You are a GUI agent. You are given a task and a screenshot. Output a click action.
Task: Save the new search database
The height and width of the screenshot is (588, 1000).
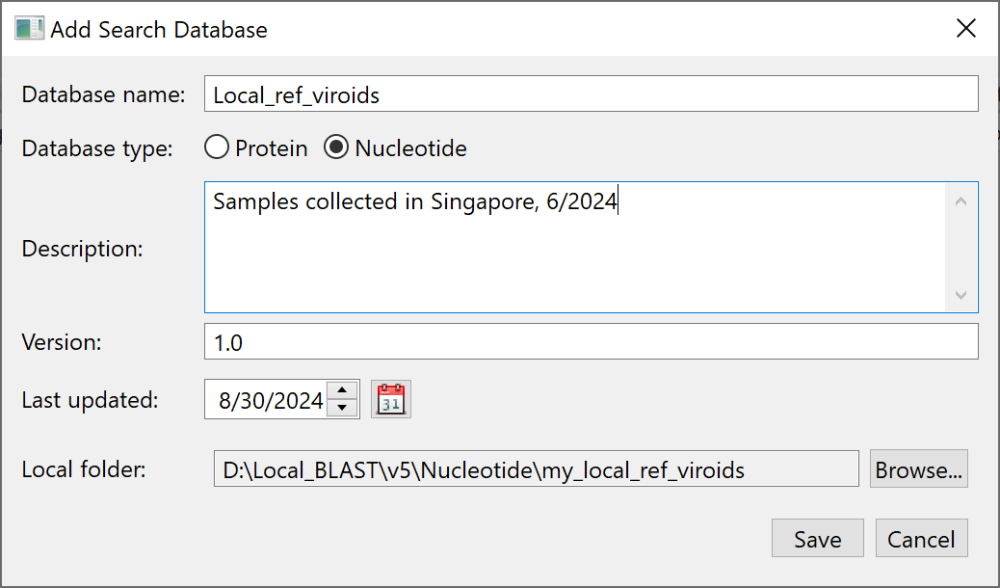click(x=817, y=538)
